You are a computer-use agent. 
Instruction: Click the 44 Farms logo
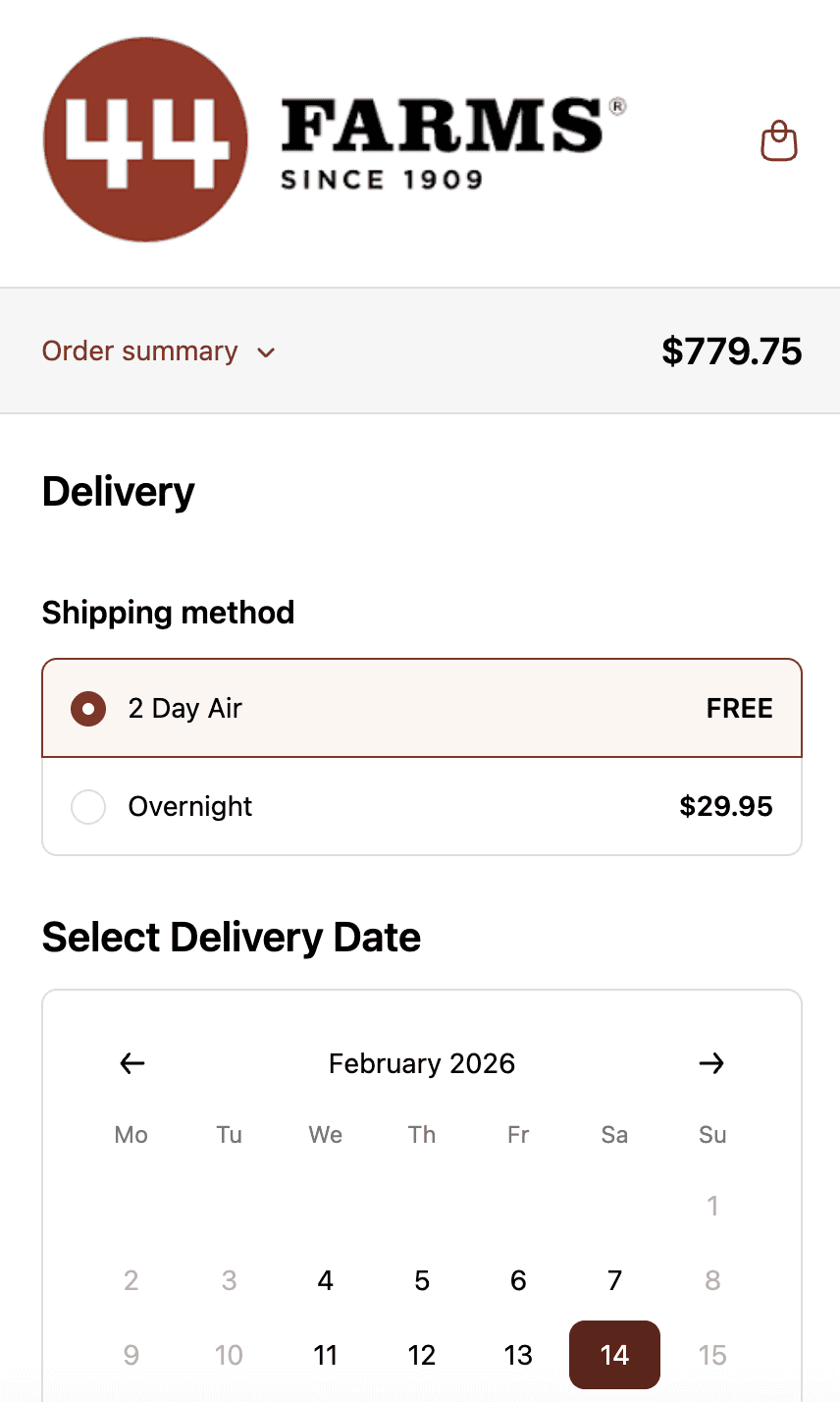pyautogui.click(x=334, y=139)
